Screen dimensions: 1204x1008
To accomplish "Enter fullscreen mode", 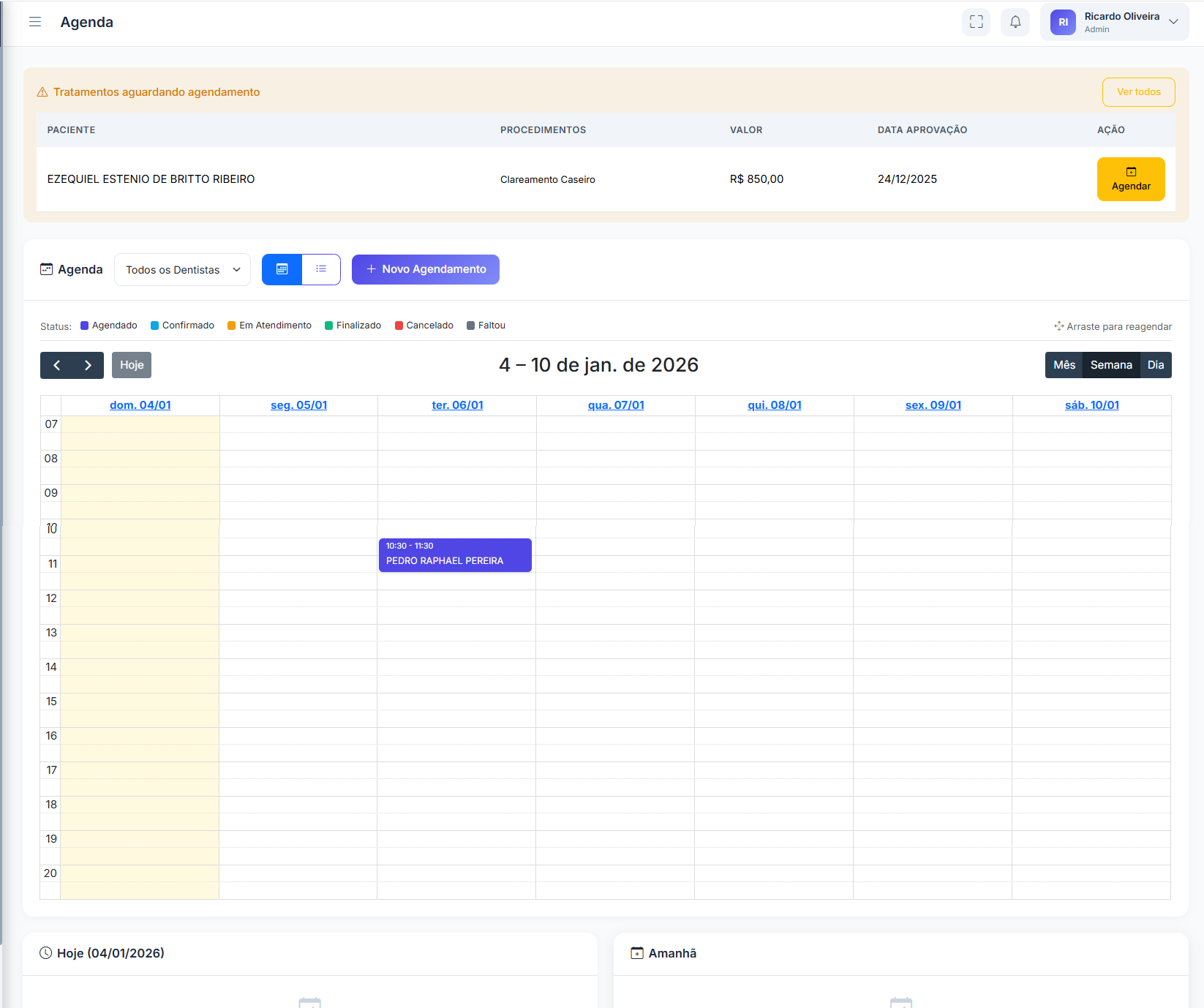I will coord(976,22).
